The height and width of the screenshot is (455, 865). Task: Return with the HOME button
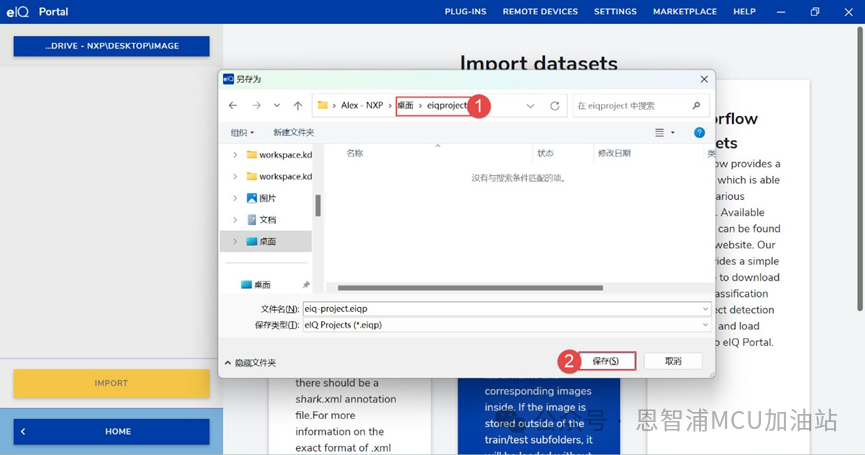coord(111,431)
